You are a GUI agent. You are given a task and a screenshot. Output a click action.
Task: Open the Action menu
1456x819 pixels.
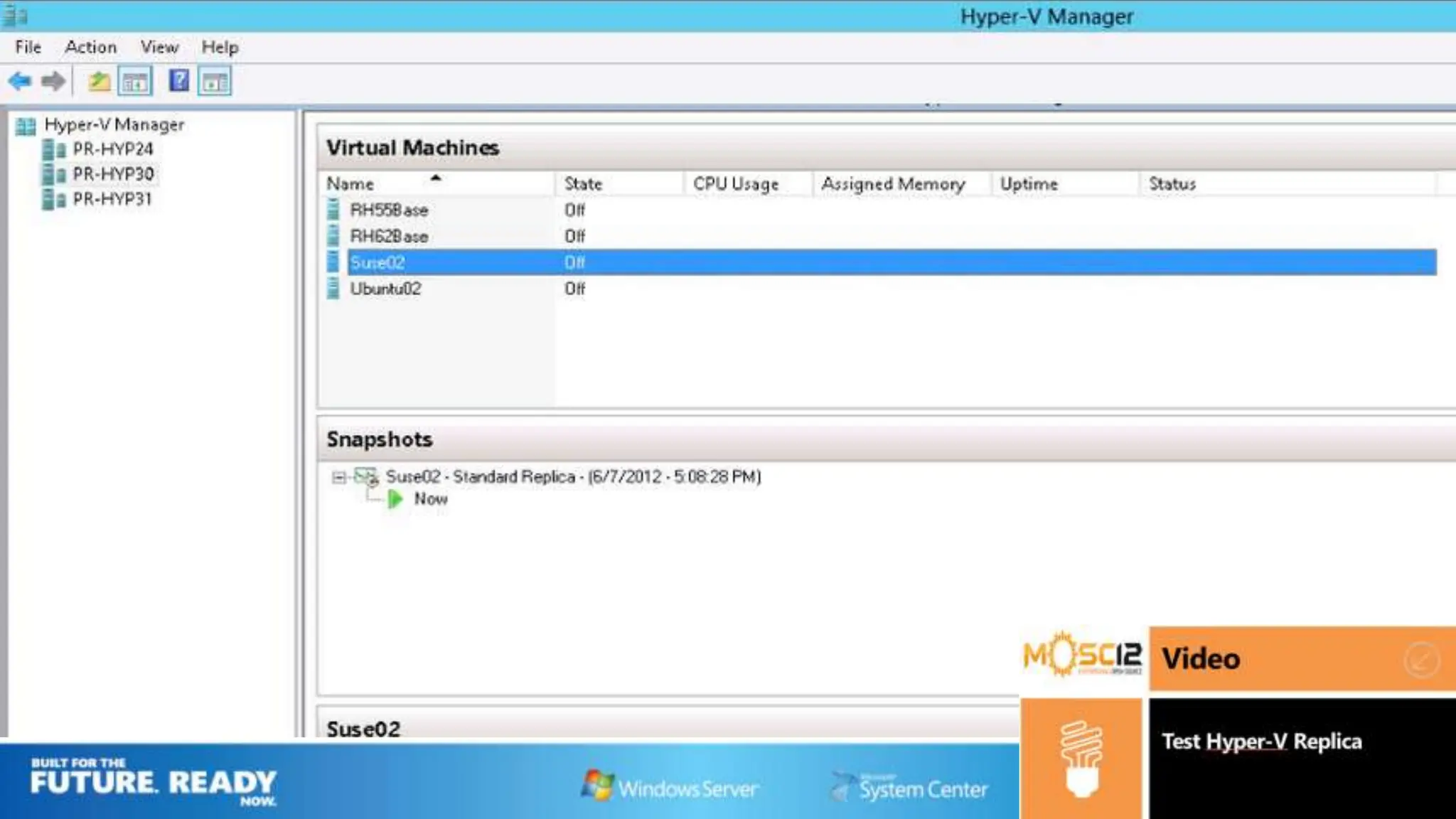(x=90, y=47)
